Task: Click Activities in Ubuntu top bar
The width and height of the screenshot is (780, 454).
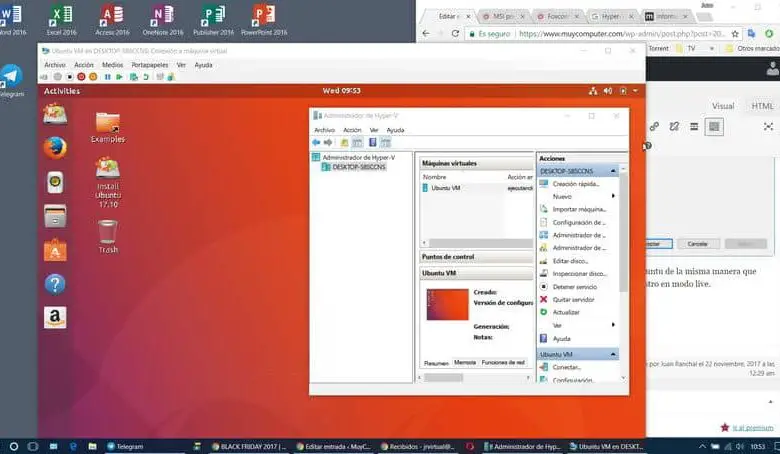Action: (62, 91)
